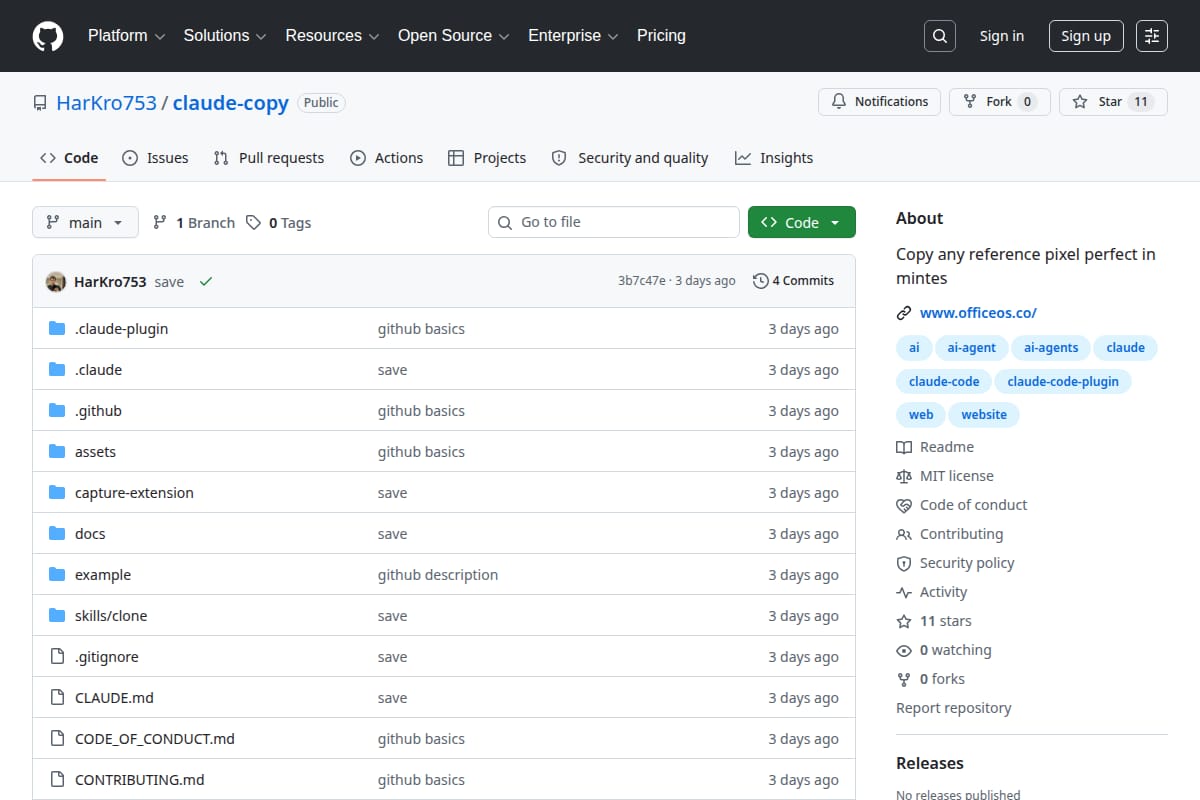Open the HarKro753 owner link in the title
This screenshot has width=1200, height=800.
click(x=106, y=103)
